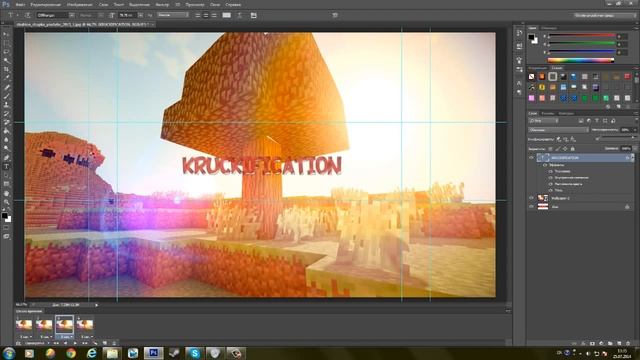Select the Brush tool
Screen dimensions: 640x360
coord(6,96)
